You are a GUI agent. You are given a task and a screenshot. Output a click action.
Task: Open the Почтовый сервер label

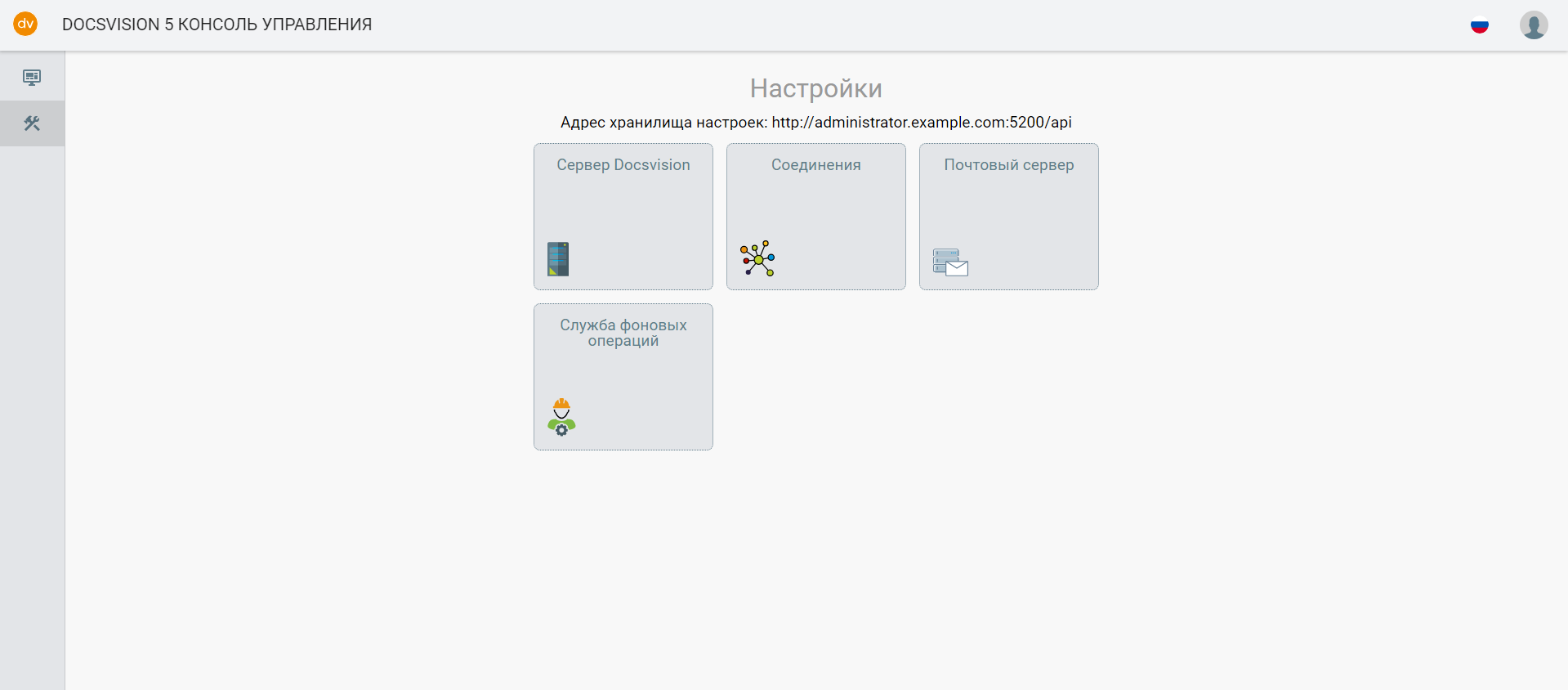(1008, 165)
